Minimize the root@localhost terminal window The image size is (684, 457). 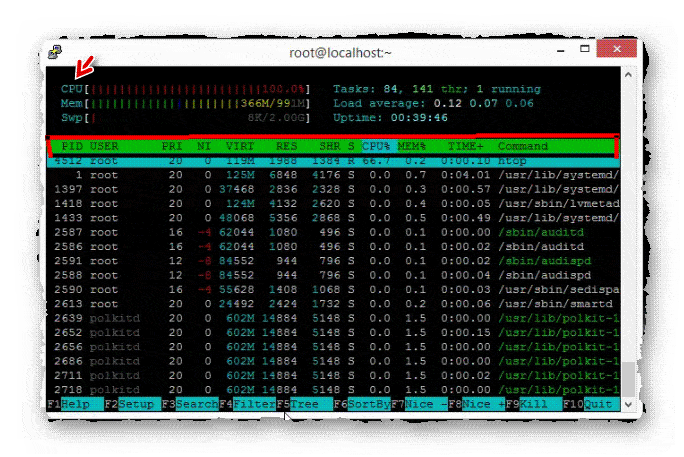tap(561, 50)
